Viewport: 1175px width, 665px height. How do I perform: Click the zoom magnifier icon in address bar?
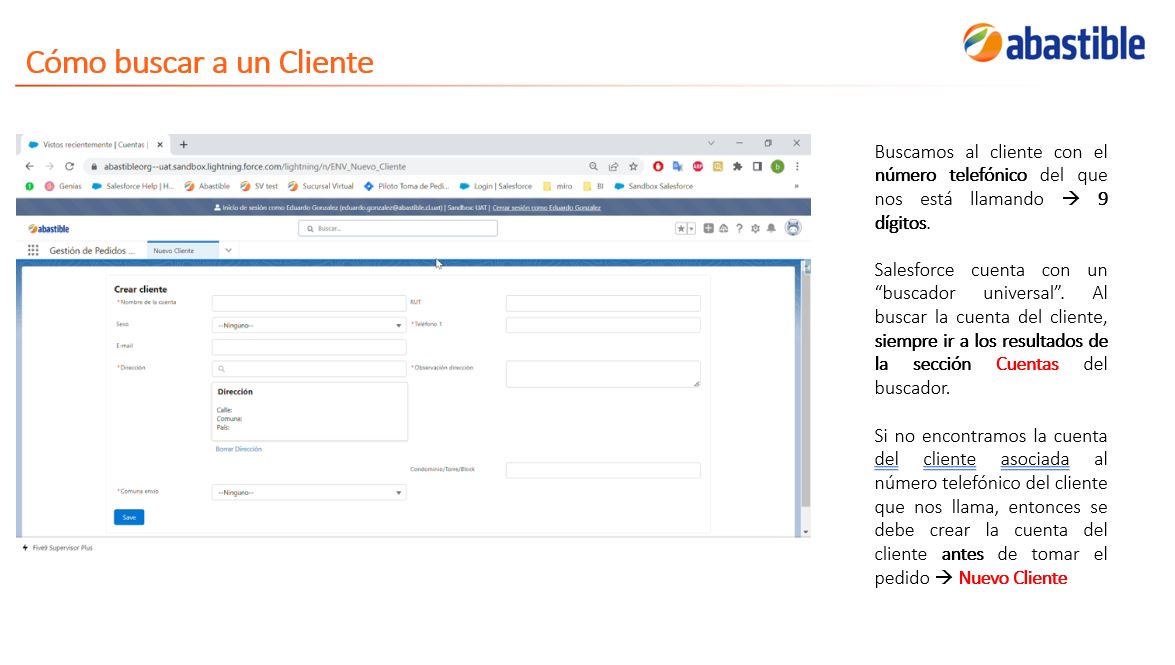point(593,166)
